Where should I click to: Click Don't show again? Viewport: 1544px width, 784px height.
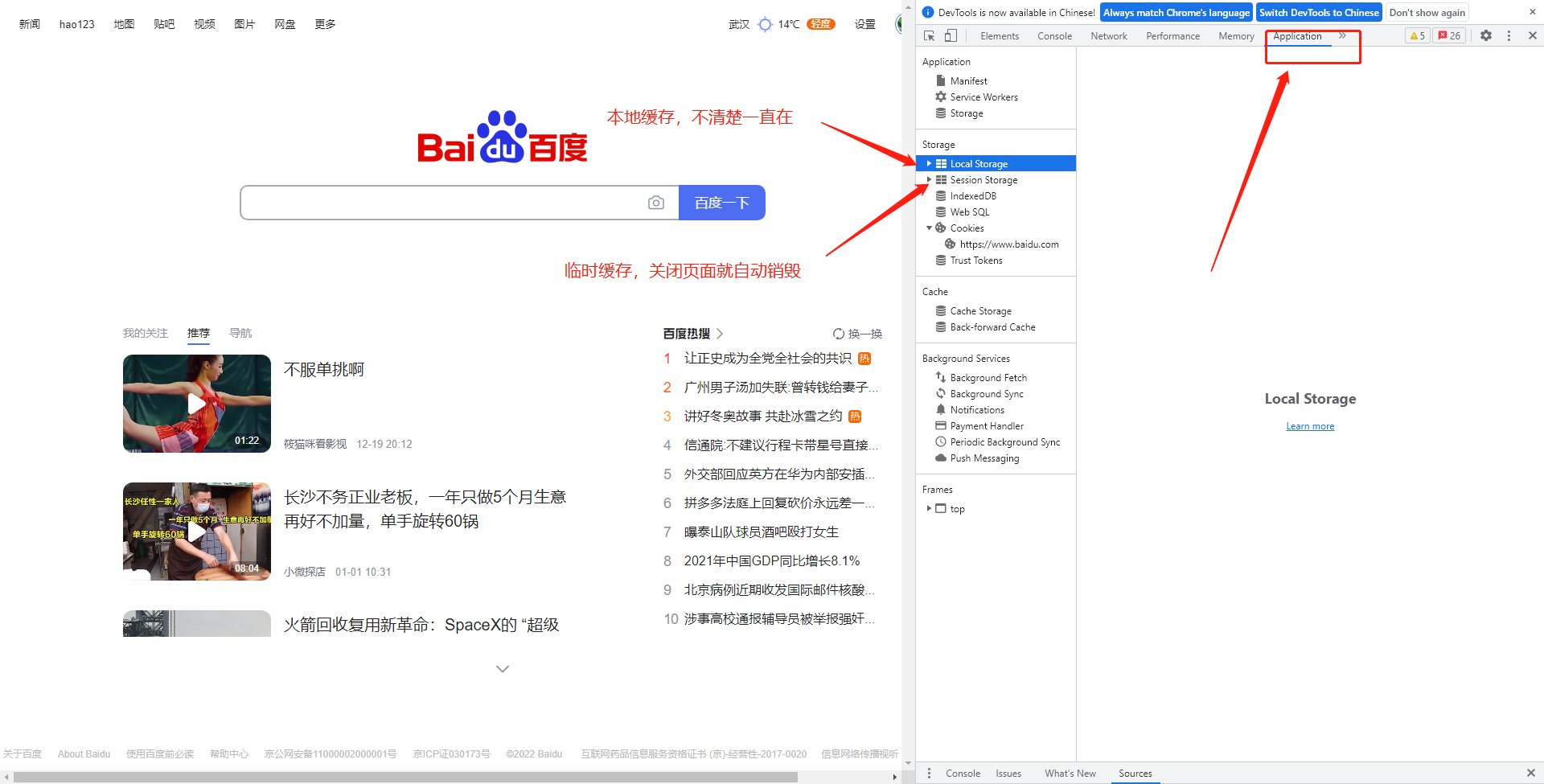click(1427, 12)
